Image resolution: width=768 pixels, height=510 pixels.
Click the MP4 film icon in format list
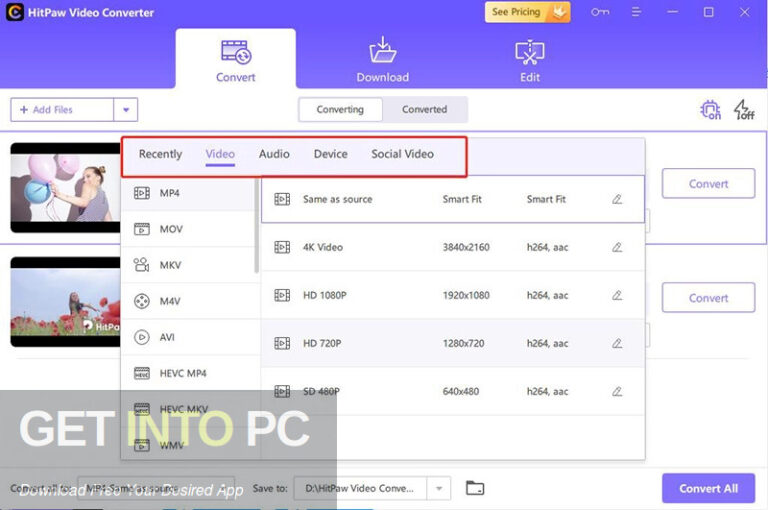tap(142, 193)
